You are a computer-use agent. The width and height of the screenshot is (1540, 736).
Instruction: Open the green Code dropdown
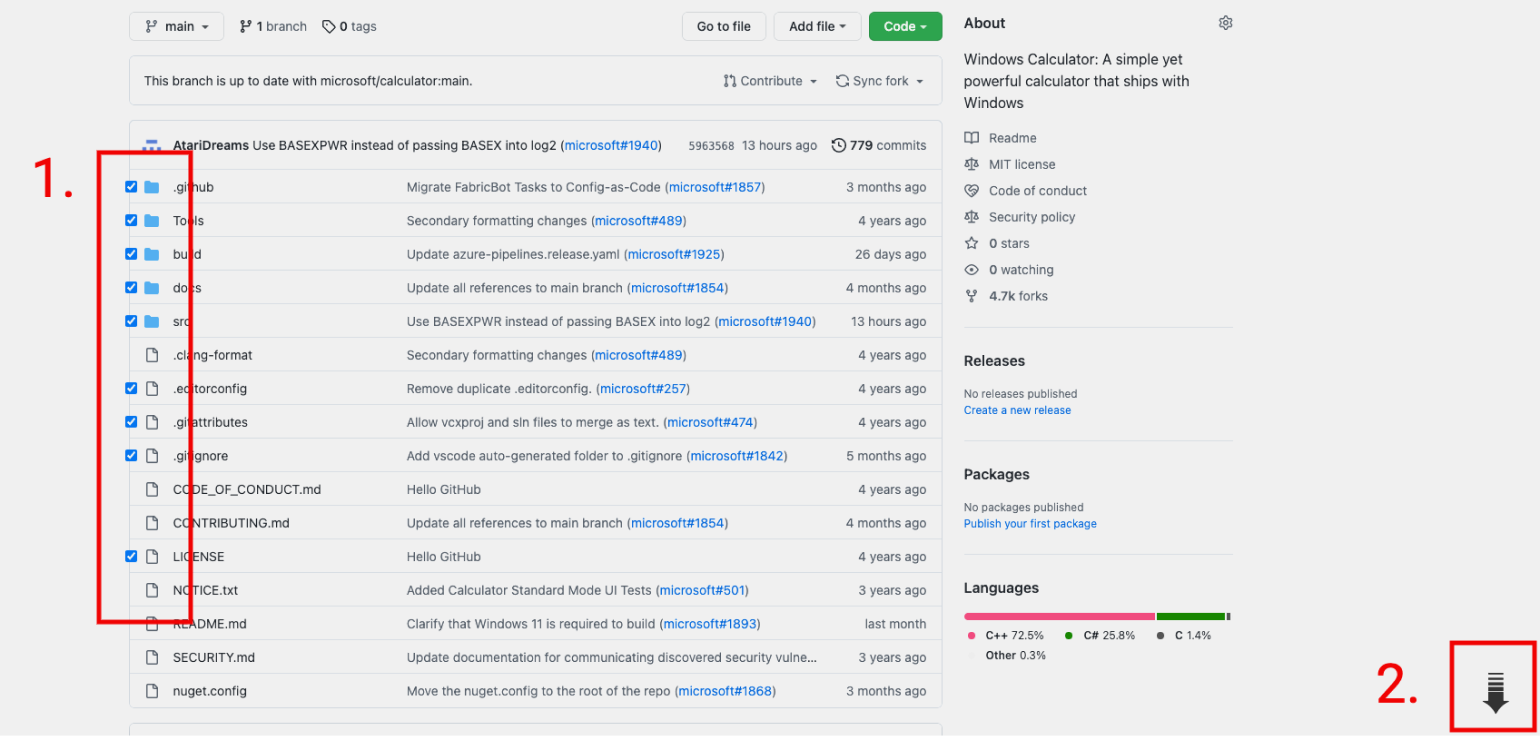click(x=905, y=26)
